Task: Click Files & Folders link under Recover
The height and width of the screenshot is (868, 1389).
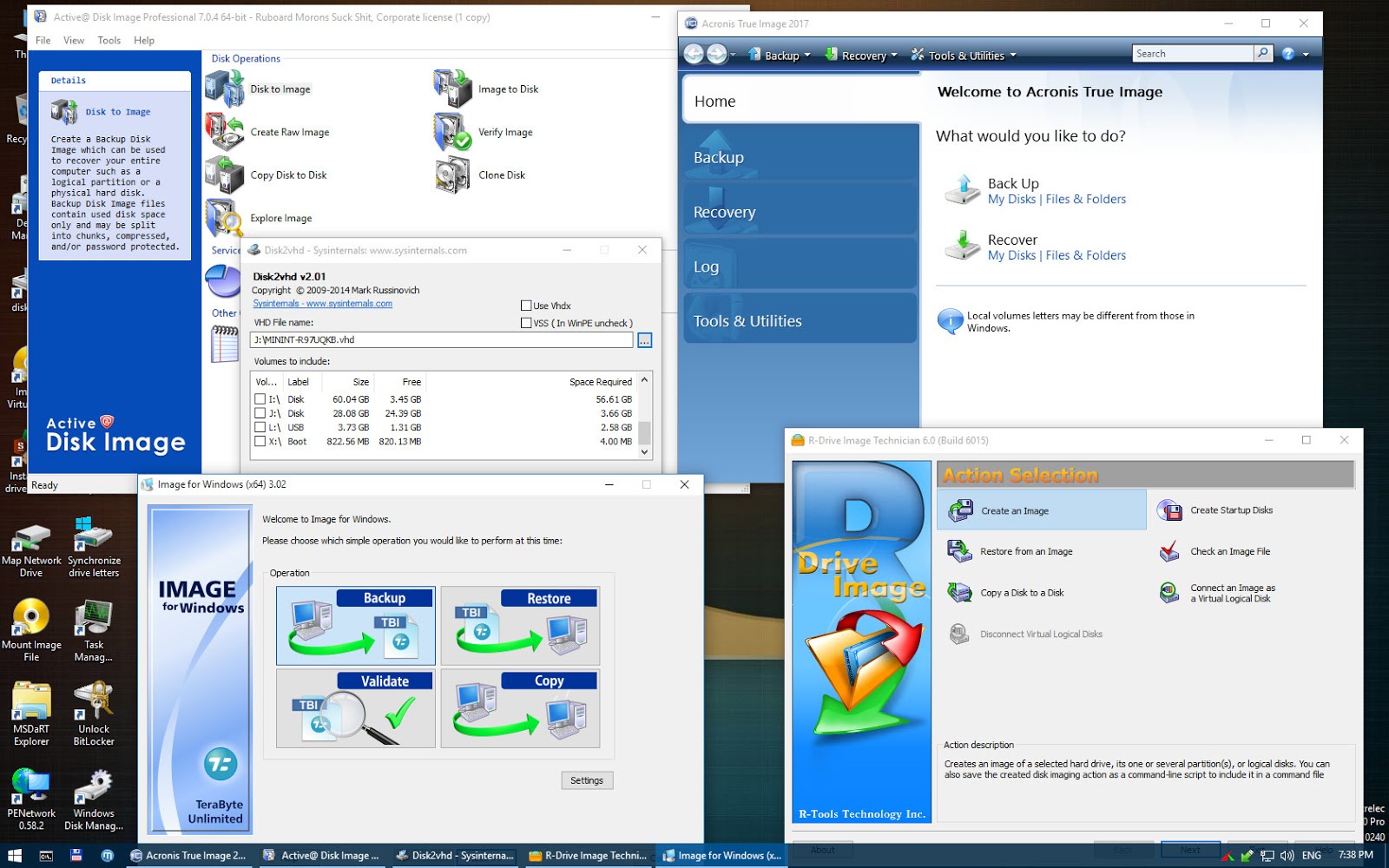Action: pos(1085,255)
